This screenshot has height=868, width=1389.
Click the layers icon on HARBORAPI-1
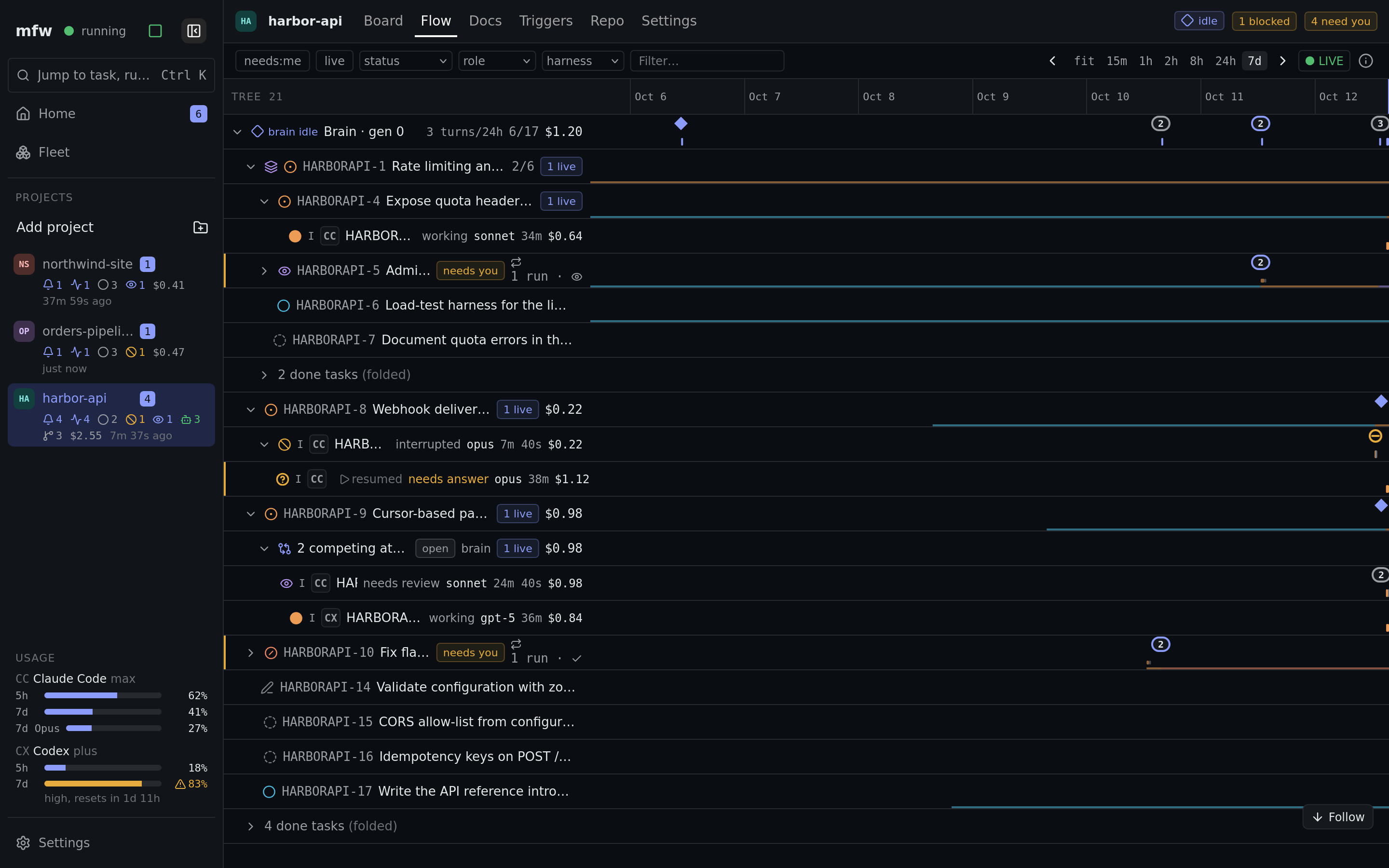coord(271,166)
